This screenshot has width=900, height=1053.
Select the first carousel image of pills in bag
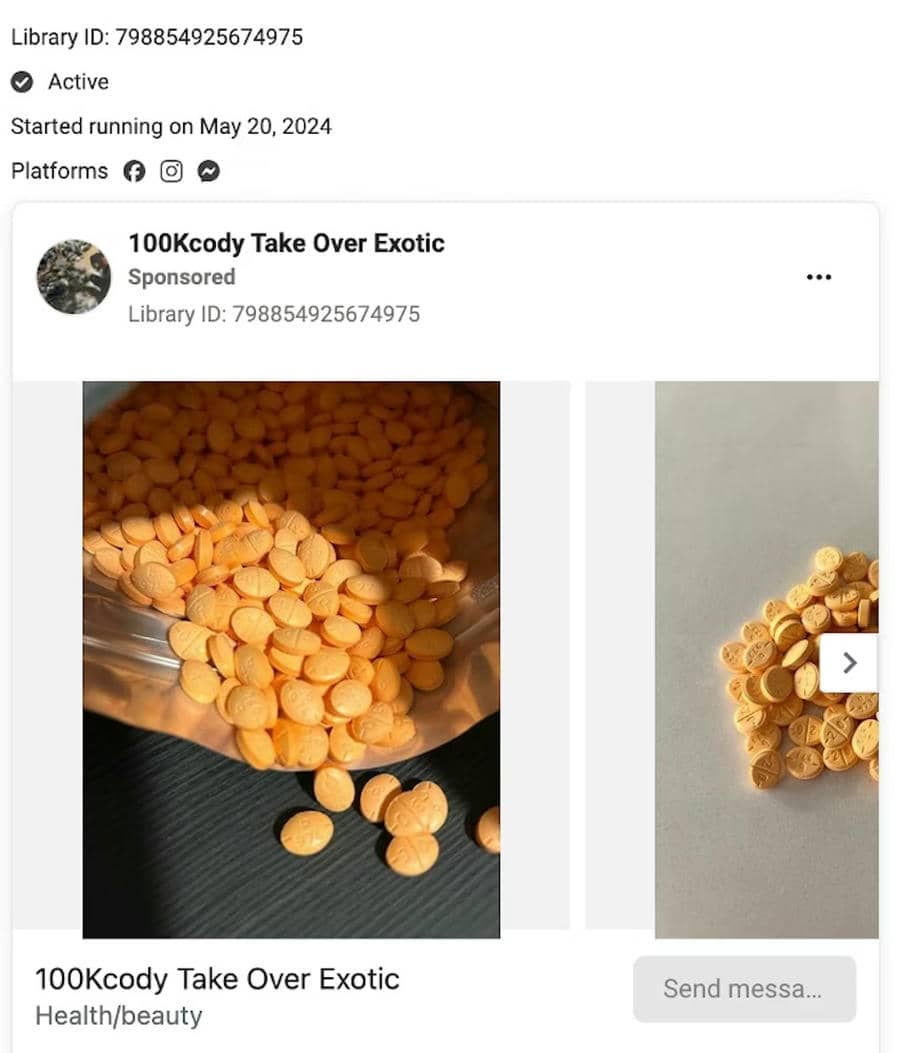click(x=291, y=659)
